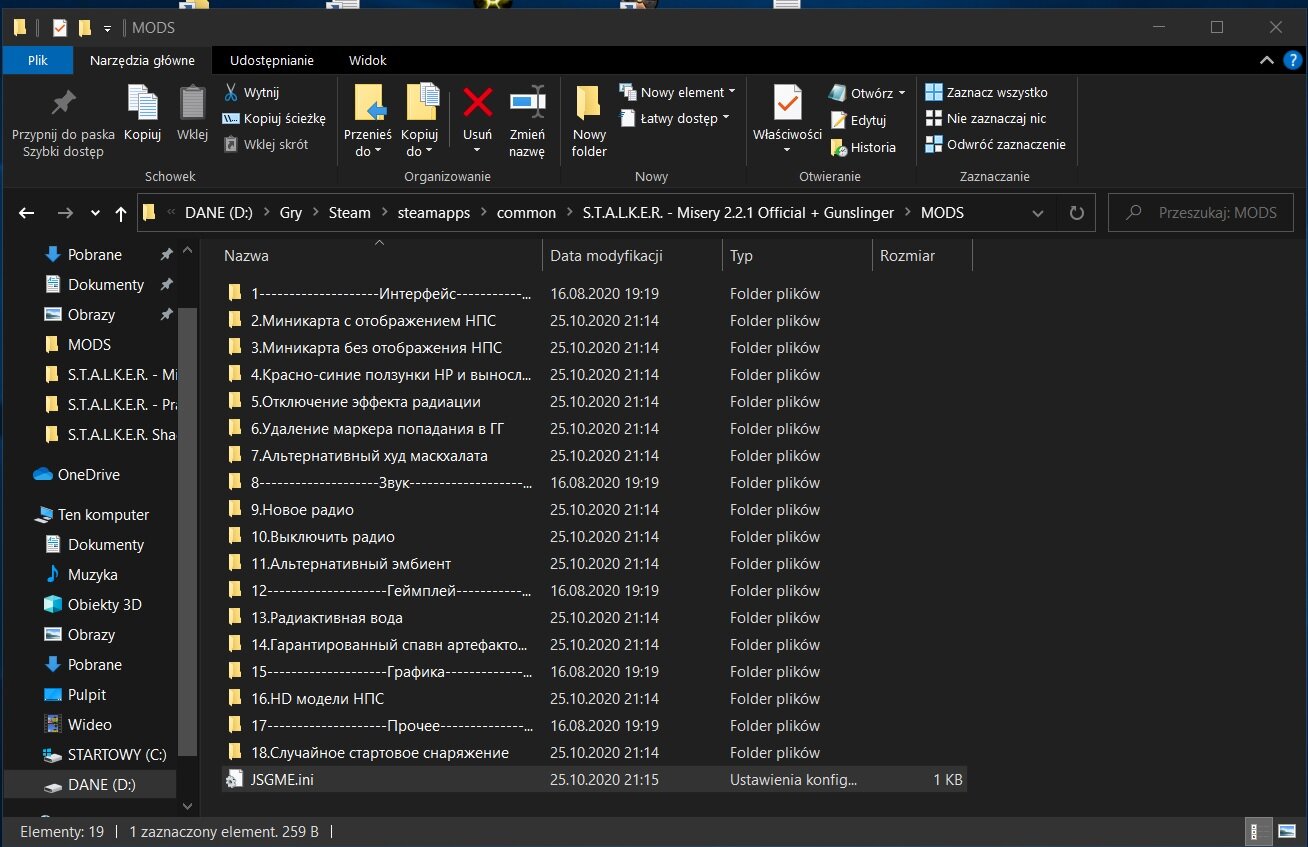Open the Plik menu tab
This screenshot has width=1308, height=847.
pyautogui.click(x=38, y=60)
